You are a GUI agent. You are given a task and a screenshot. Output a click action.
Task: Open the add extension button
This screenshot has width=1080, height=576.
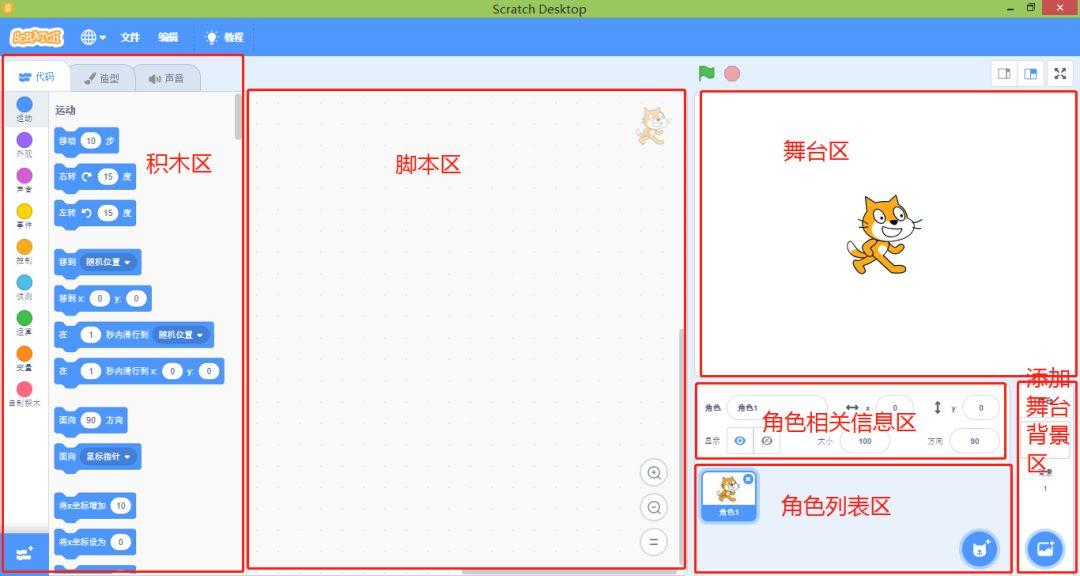[x=25, y=553]
